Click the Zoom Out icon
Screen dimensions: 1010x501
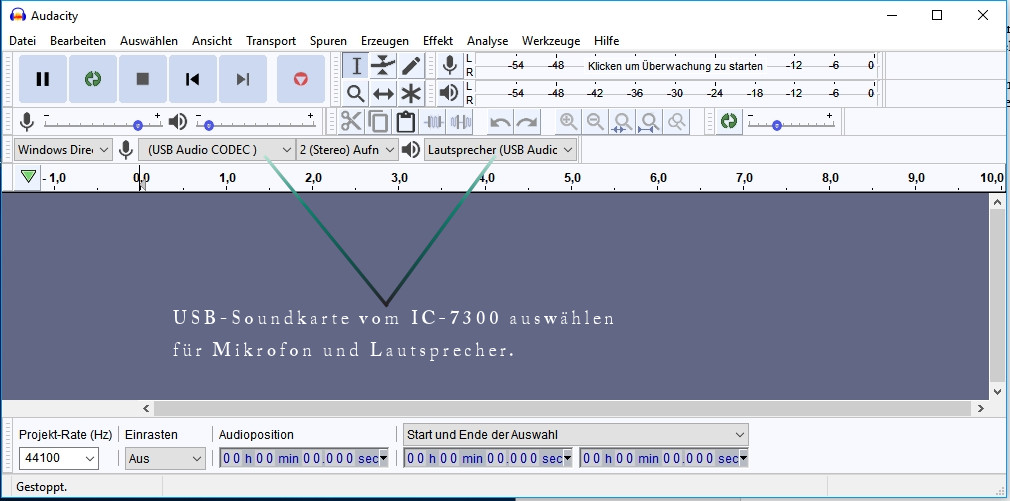click(595, 121)
